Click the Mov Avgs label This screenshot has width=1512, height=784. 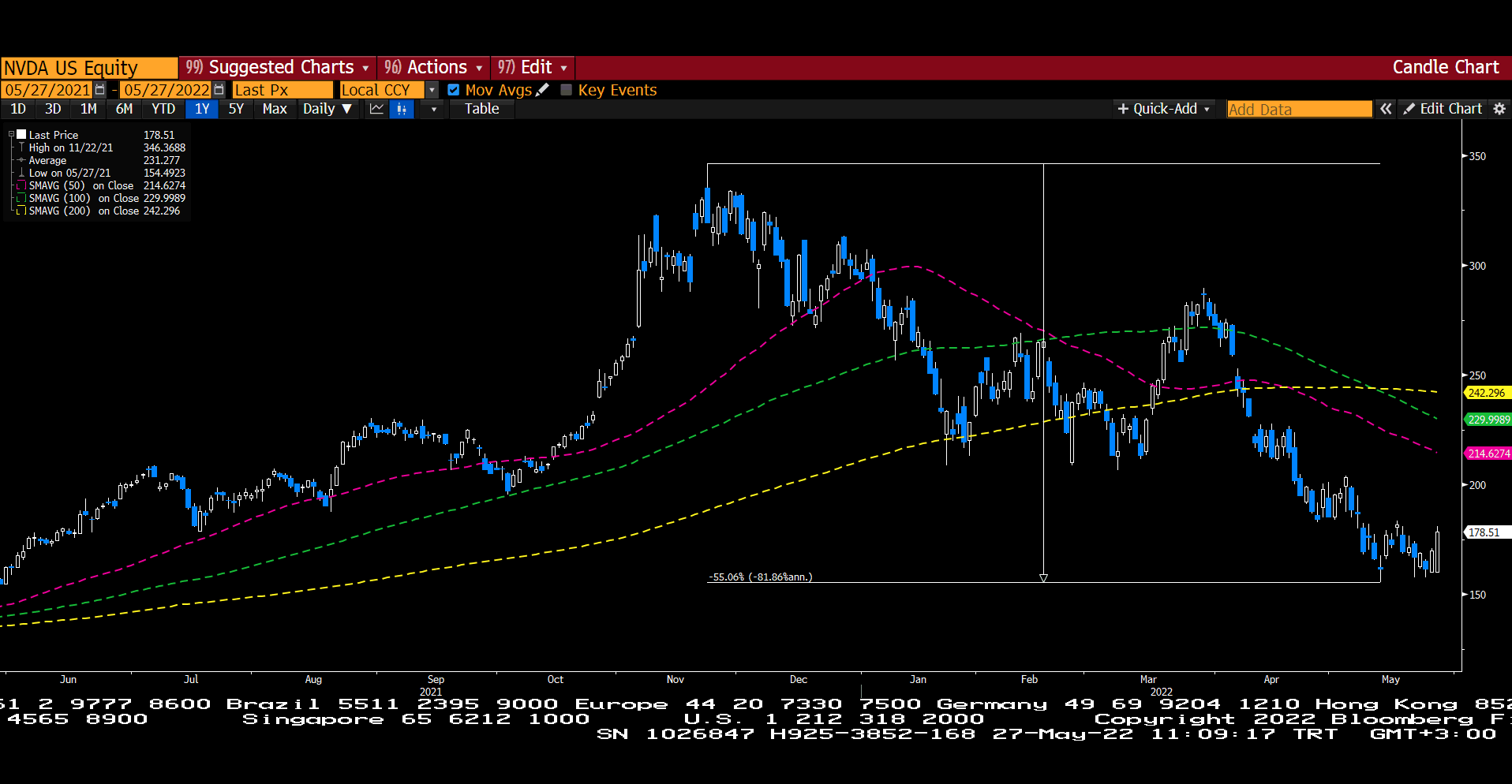coord(499,90)
